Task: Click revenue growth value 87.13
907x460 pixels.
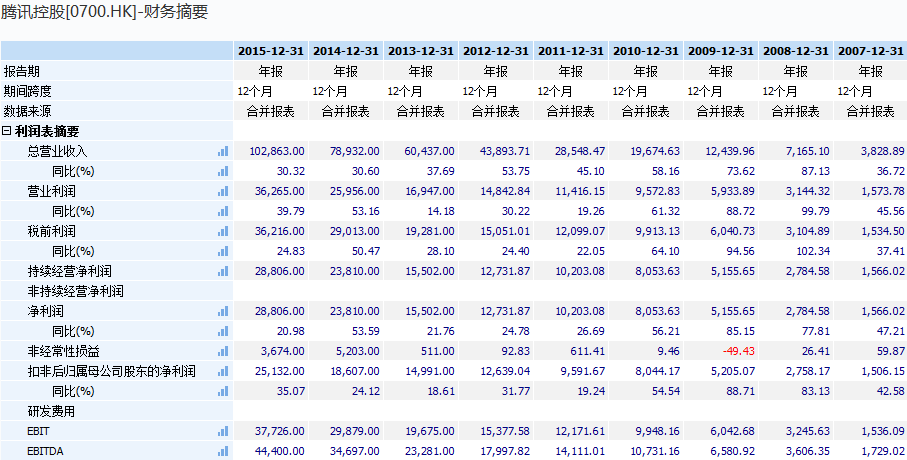Action: pyautogui.click(x=816, y=171)
